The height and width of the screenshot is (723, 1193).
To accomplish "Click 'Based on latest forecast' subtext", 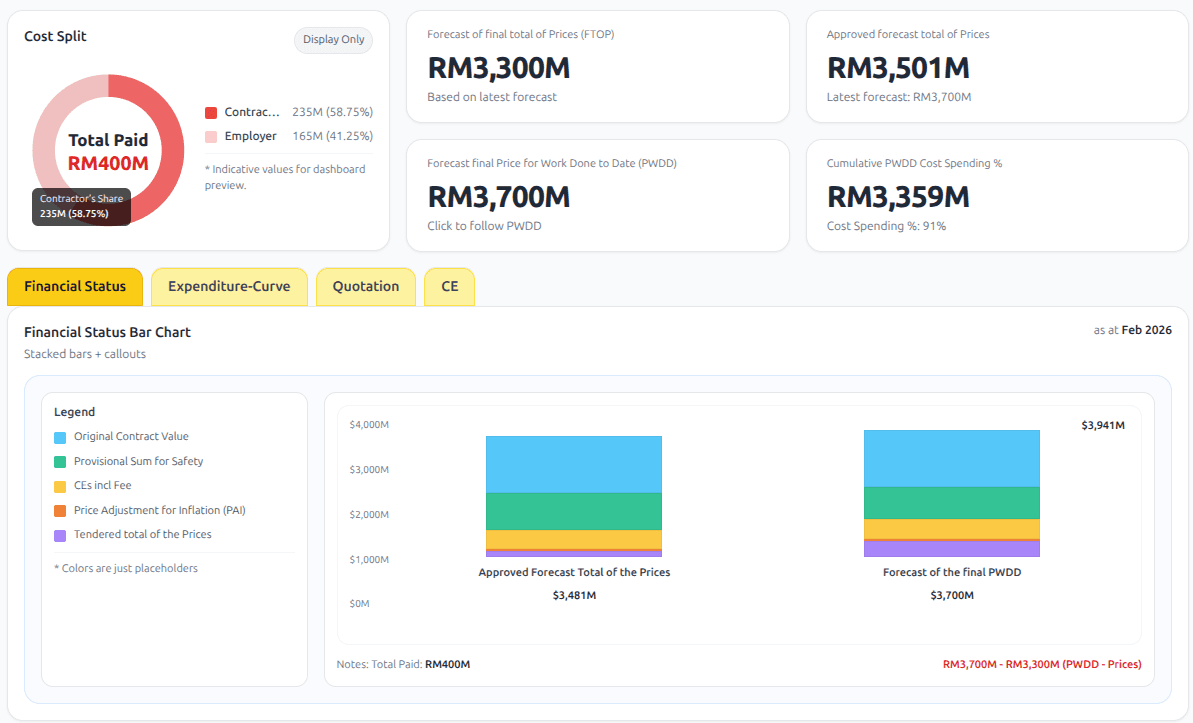I will (x=492, y=97).
